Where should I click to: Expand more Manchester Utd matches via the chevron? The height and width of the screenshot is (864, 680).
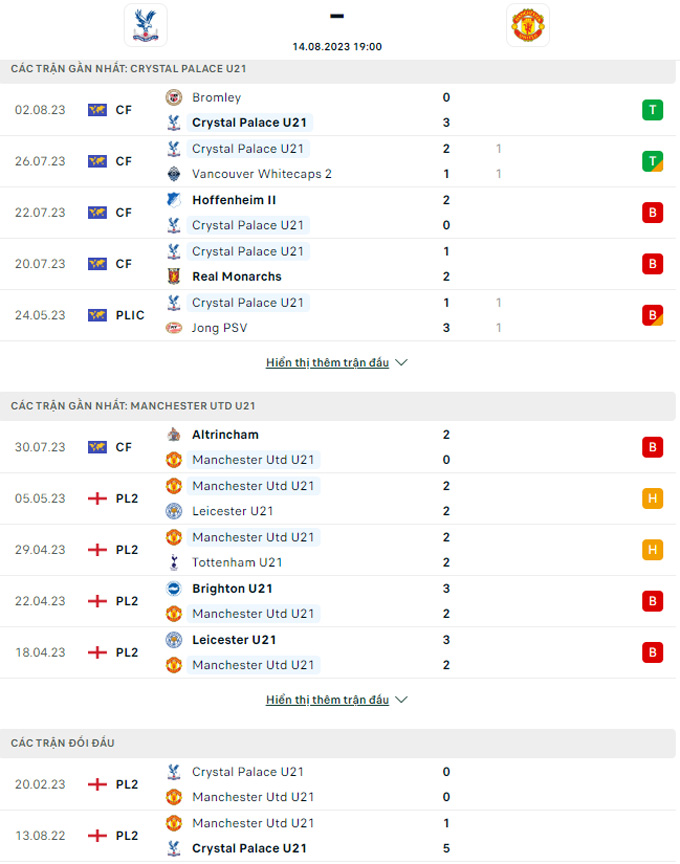pyautogui.click(x=401, y=699)
